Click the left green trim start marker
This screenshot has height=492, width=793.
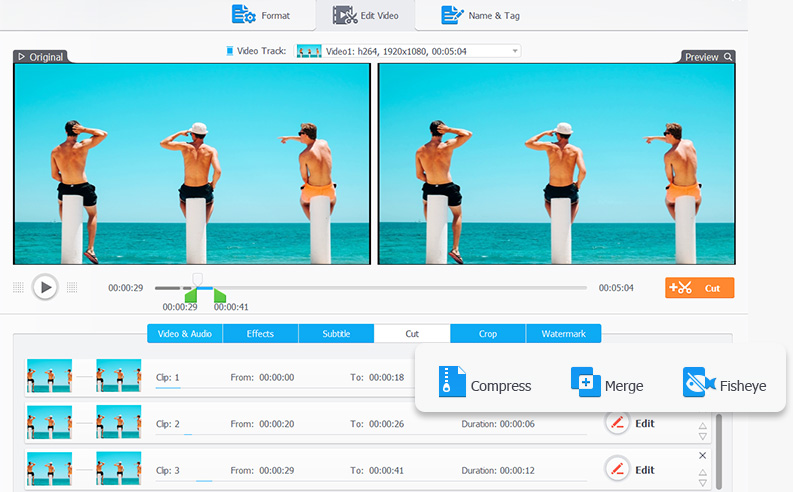pyautogui.click(x=190, y=295)
